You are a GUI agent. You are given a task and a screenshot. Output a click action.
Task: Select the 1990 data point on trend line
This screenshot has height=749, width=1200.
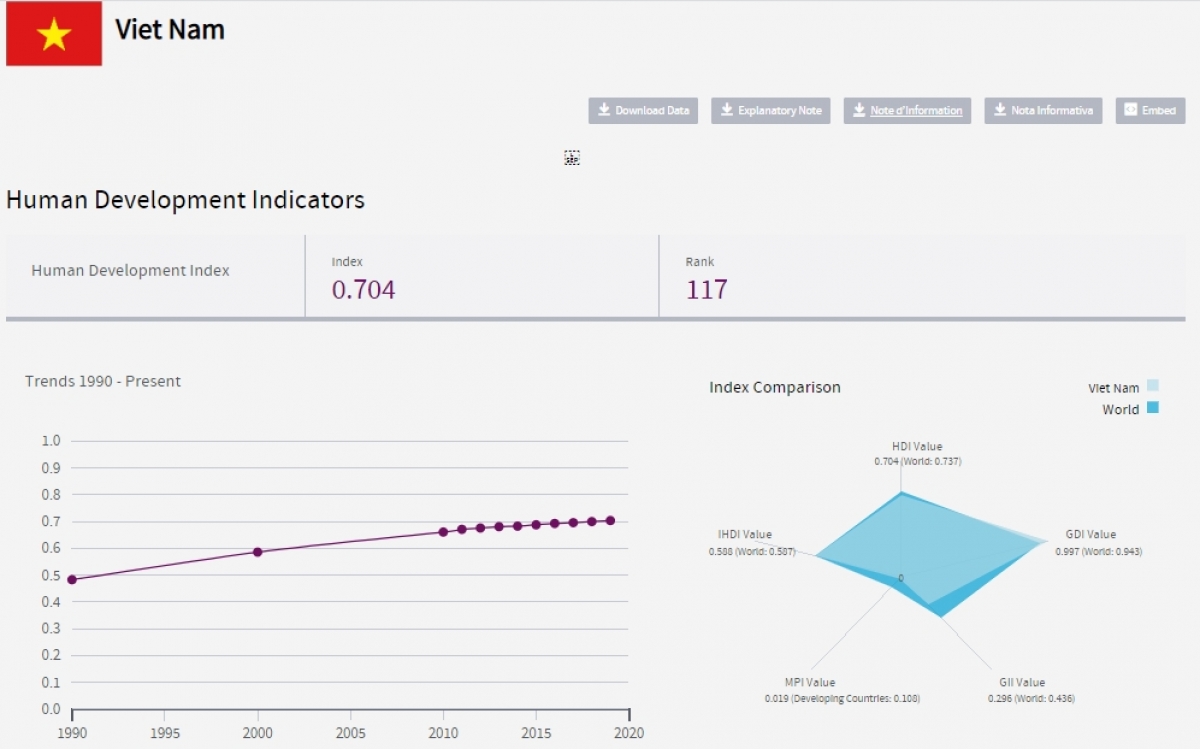click(x=72, y=579)
